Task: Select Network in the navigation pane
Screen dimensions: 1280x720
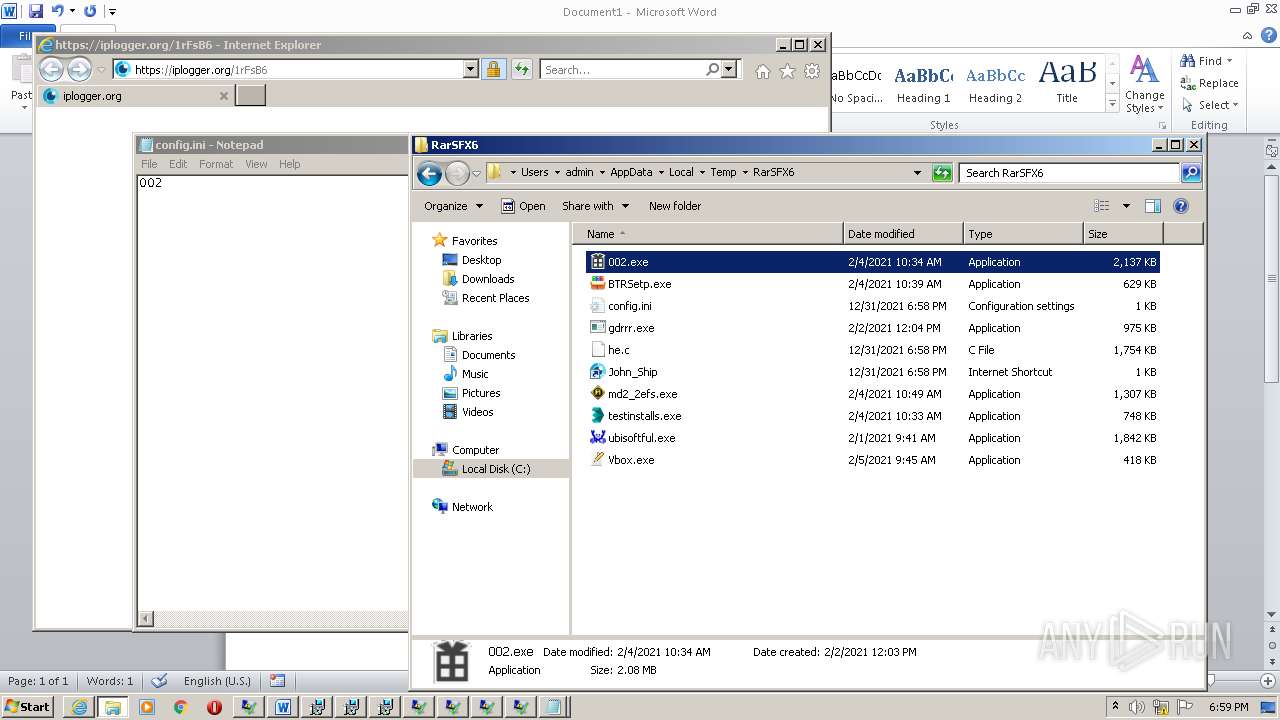Action: (472, 507)
